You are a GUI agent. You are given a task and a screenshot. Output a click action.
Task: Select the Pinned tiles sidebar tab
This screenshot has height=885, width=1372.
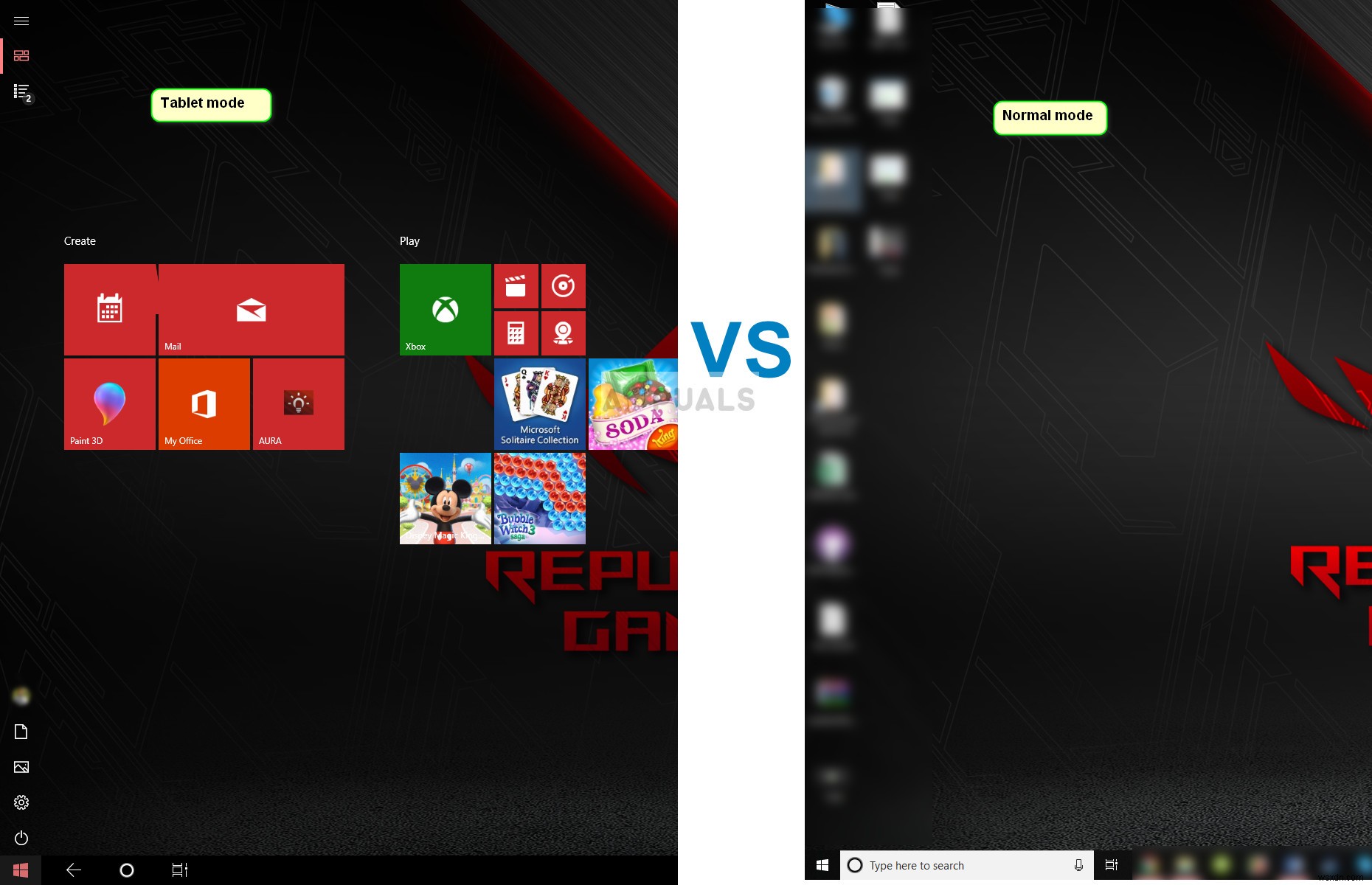coord(21,55)
